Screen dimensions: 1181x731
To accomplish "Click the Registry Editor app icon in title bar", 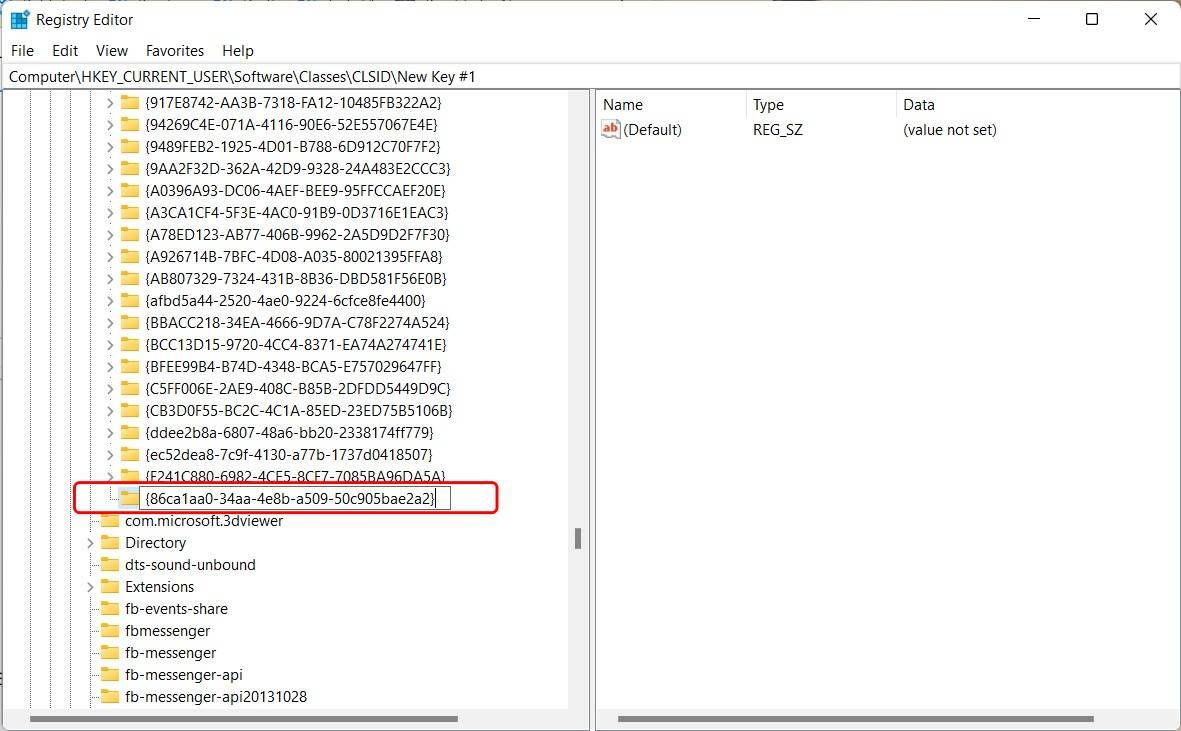I will [19, 19].
